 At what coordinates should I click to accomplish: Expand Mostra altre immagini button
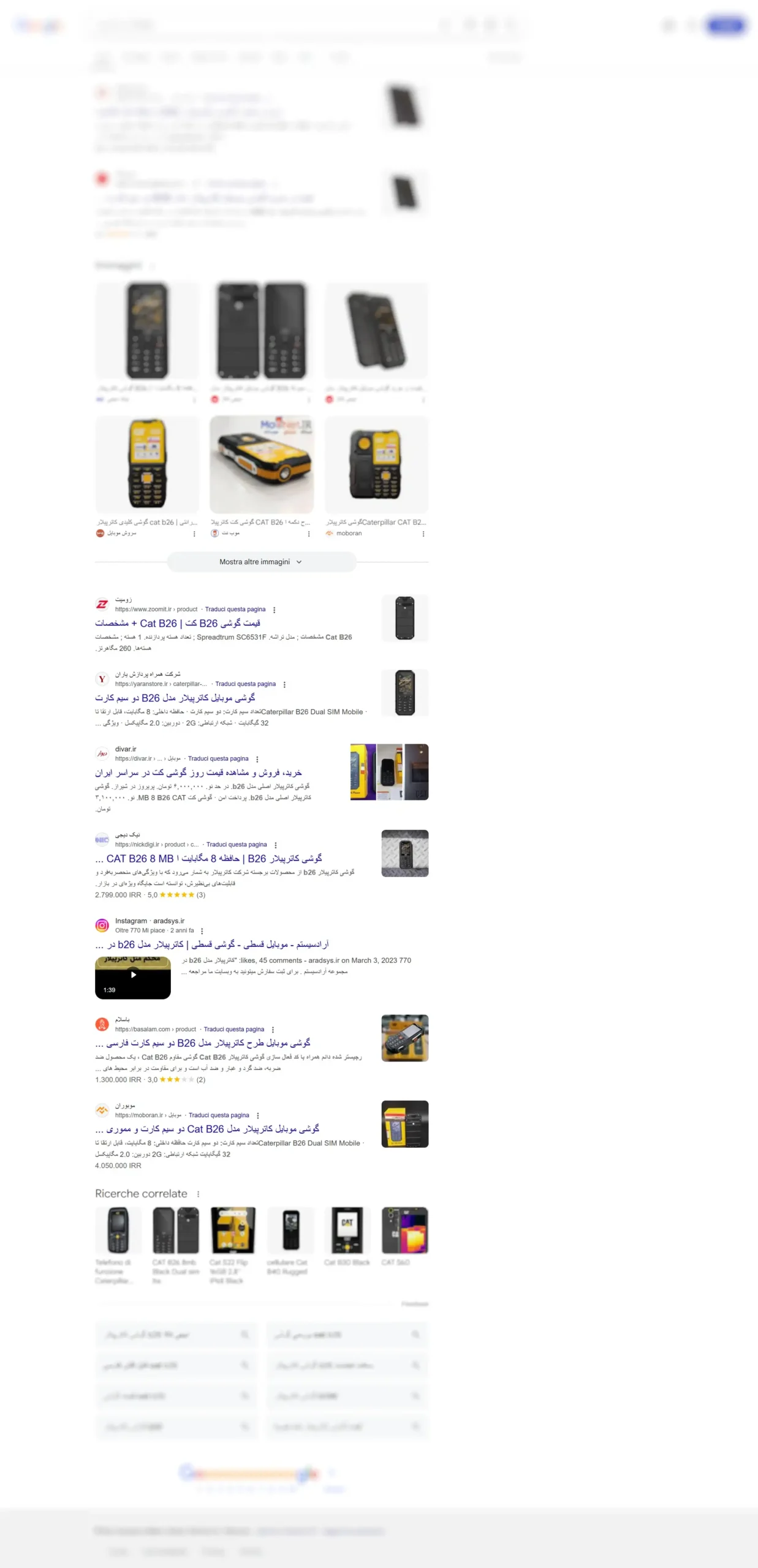262,562
